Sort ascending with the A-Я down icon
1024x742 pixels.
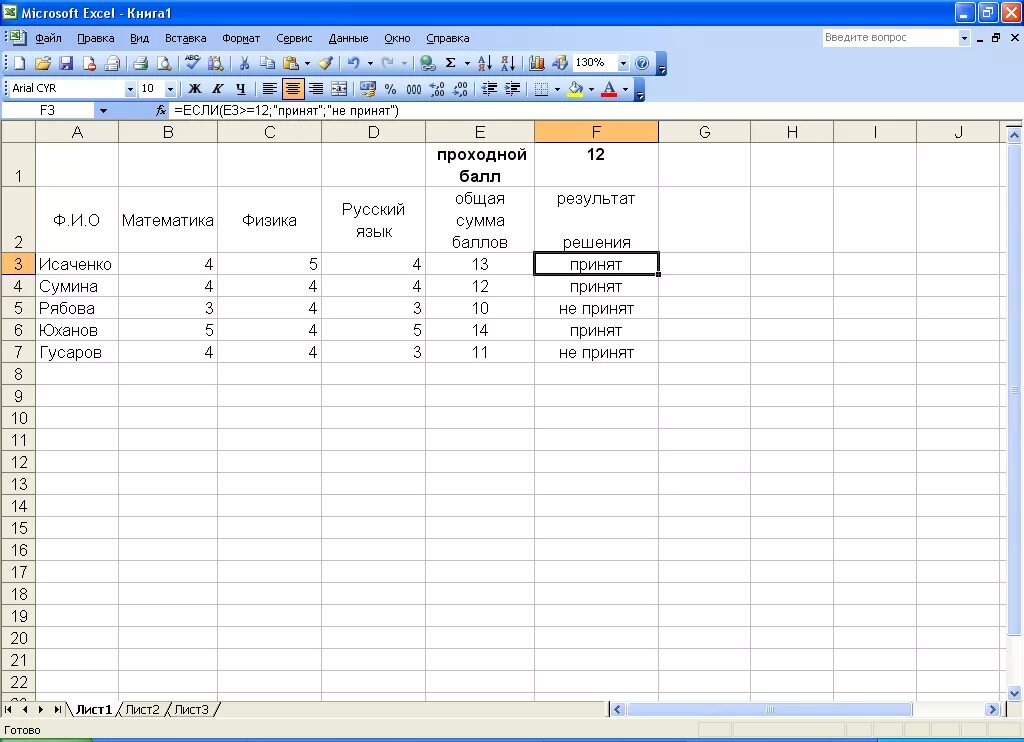pos(485,63)
